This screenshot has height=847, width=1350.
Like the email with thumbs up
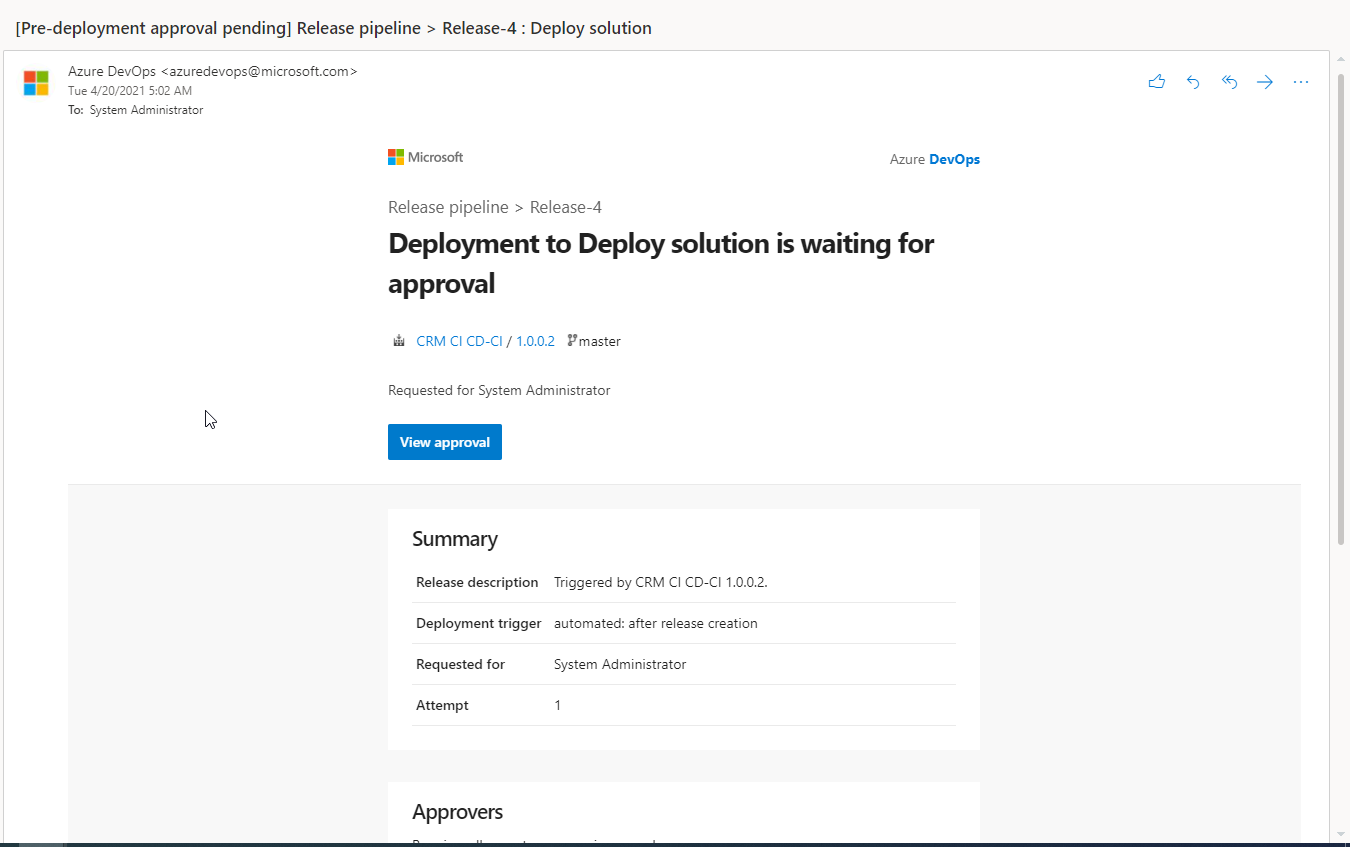1157,82
